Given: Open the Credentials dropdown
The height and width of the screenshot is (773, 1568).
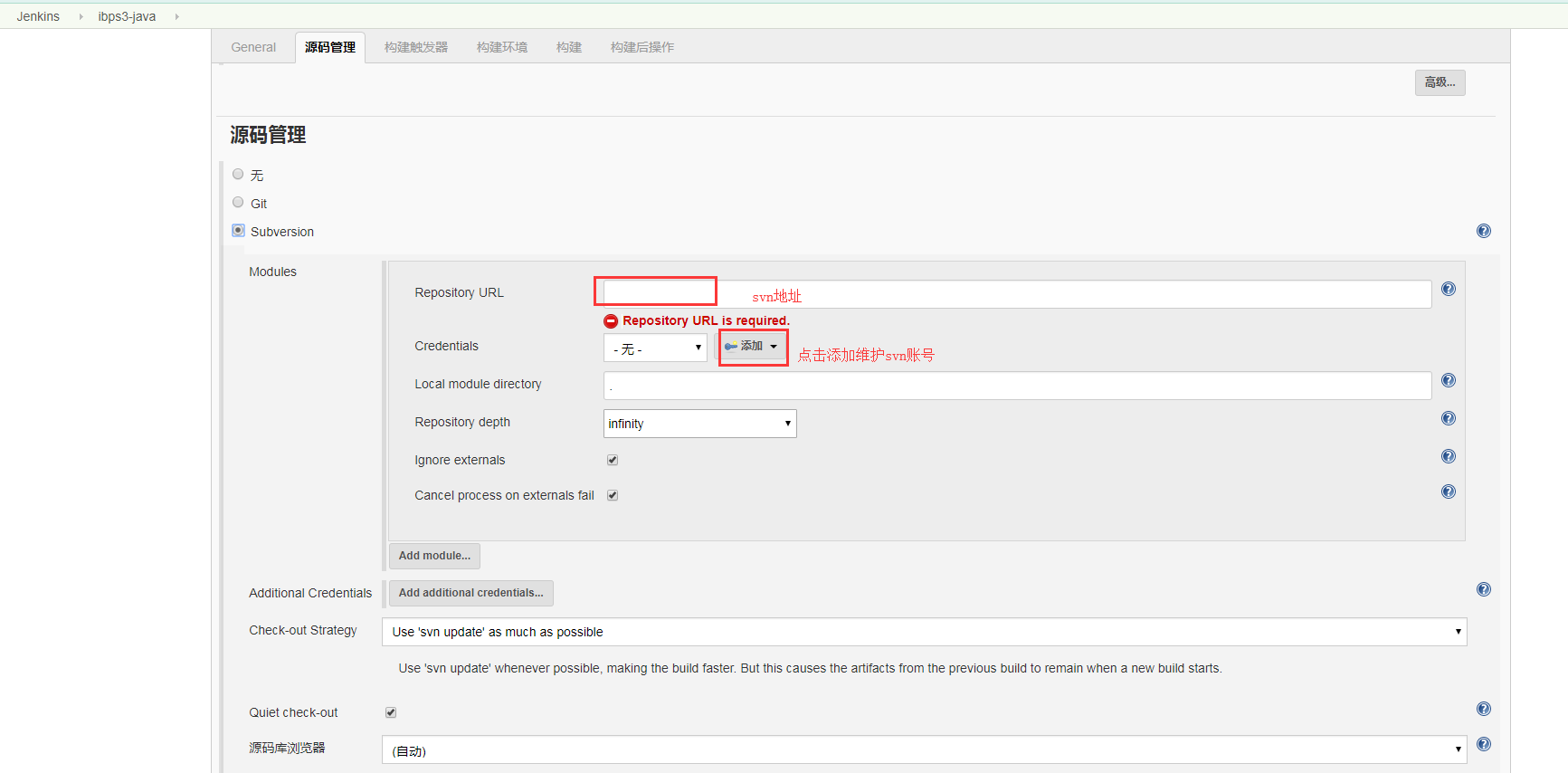Looking at the screenshot, I should click(655, 348).
